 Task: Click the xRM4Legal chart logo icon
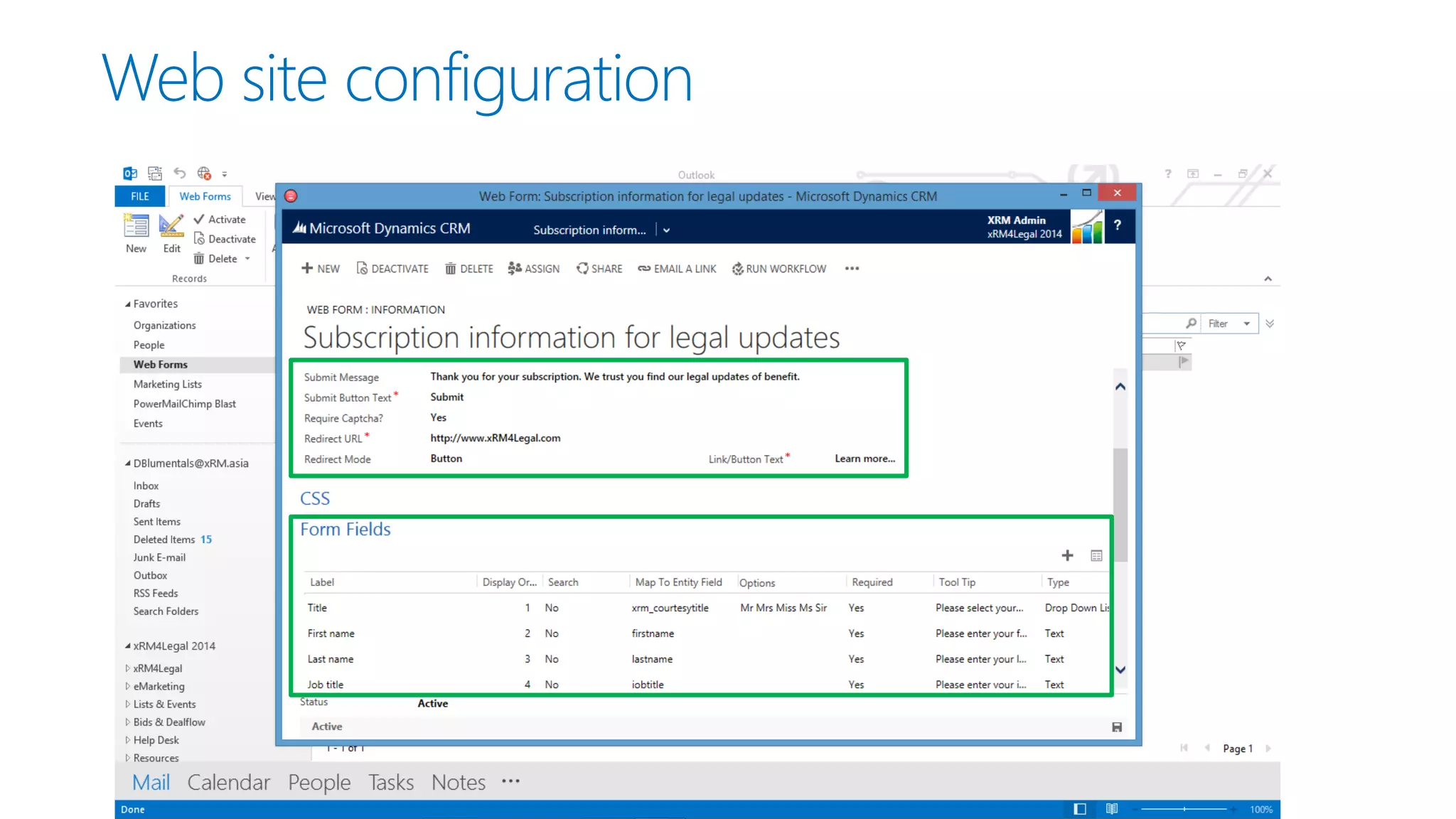1087,227
